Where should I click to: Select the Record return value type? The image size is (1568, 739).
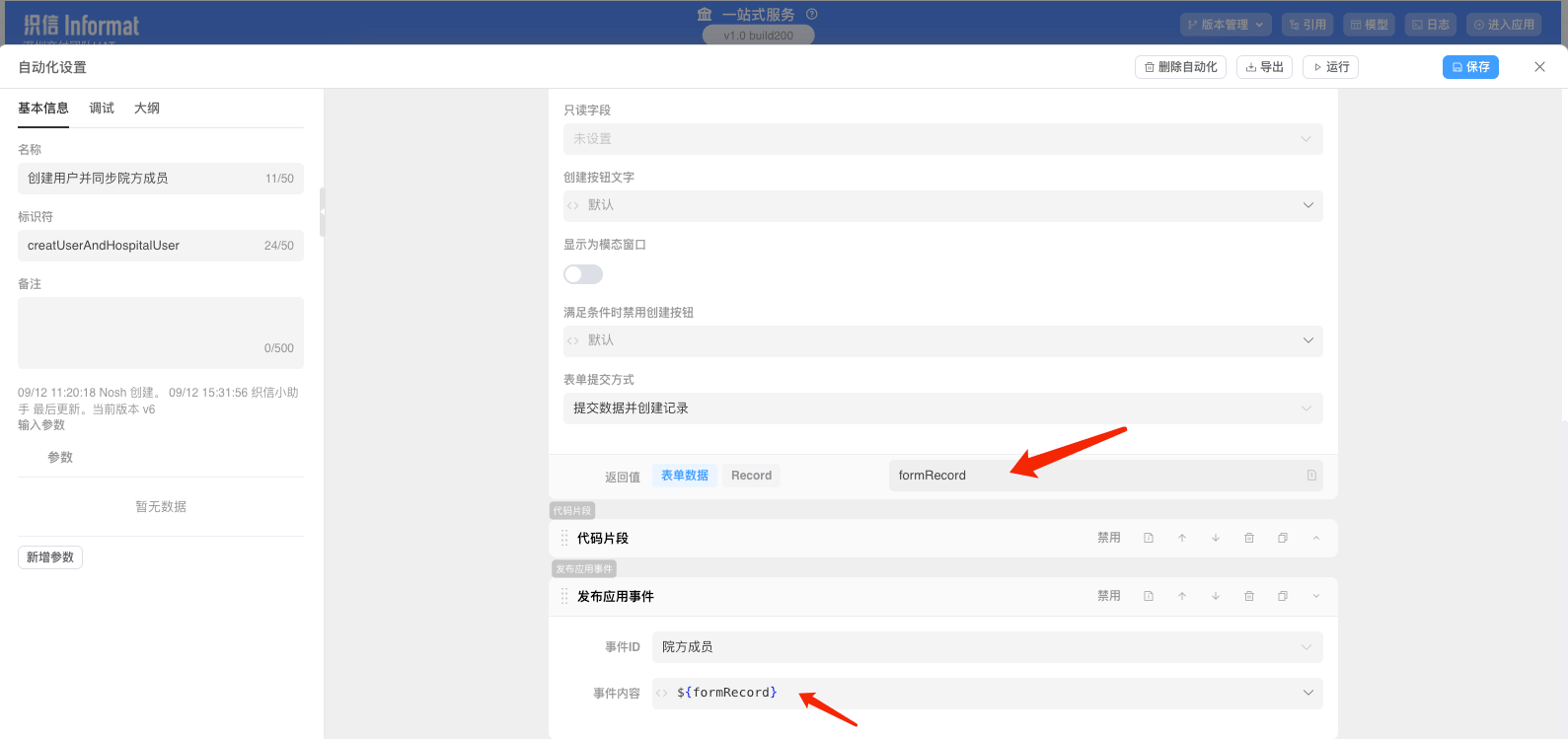(x=751, y=476)
